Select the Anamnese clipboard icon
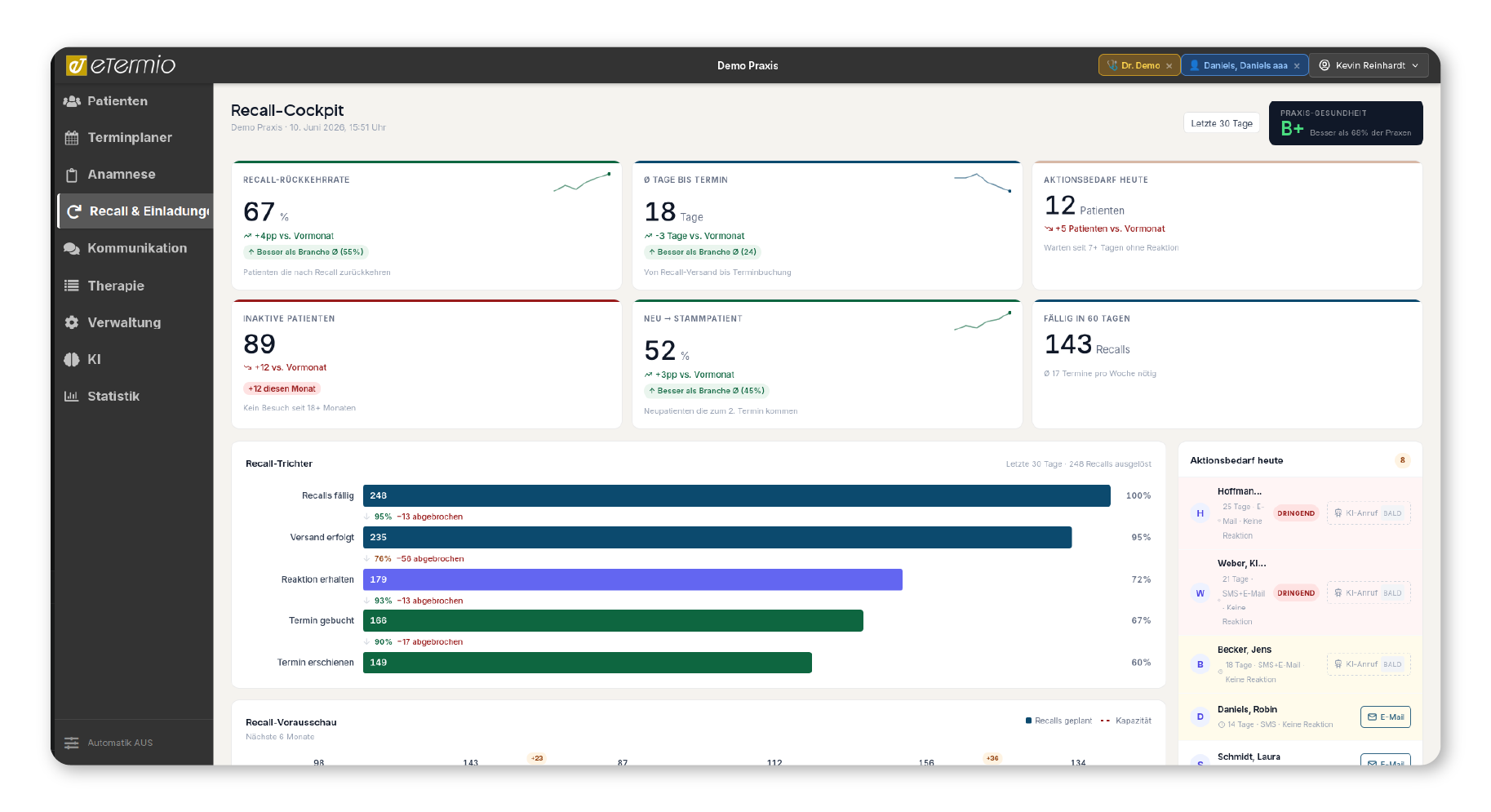 (72, 175)
